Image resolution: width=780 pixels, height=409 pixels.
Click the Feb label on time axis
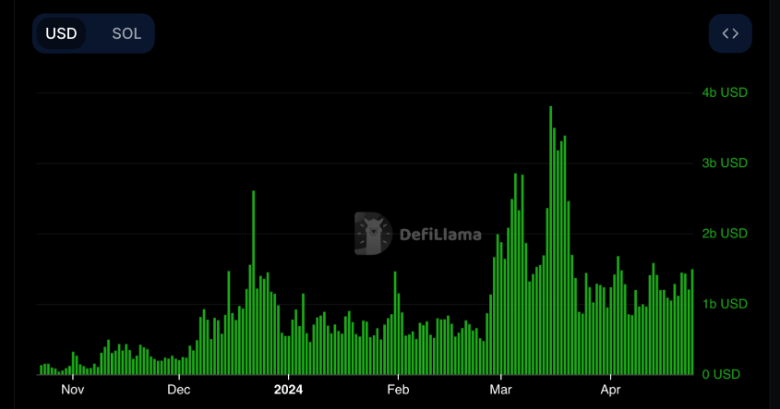398,390
